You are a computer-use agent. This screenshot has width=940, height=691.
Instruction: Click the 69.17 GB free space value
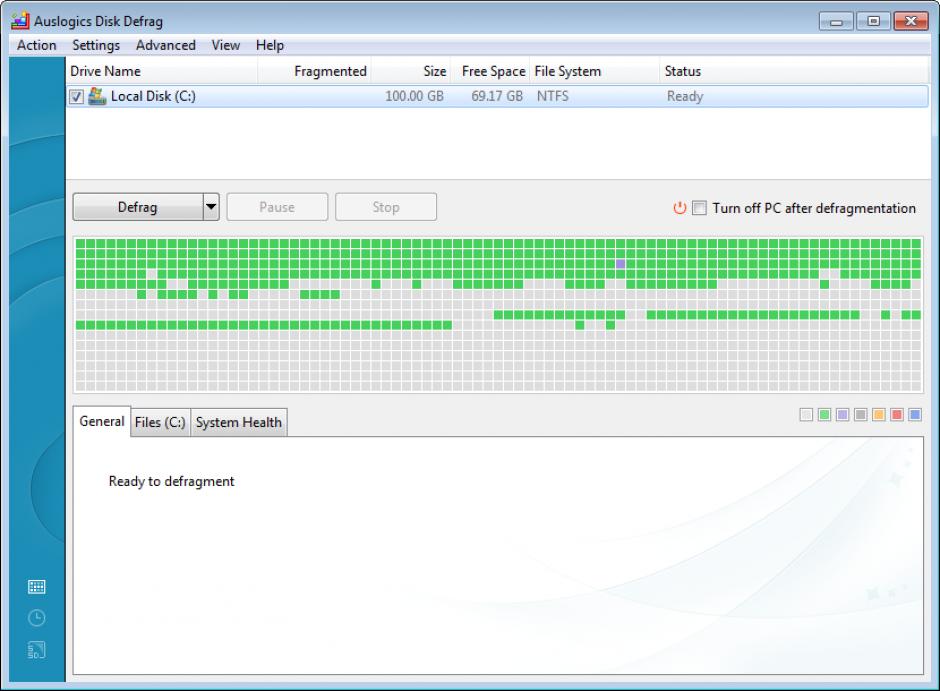pos(497,96)
